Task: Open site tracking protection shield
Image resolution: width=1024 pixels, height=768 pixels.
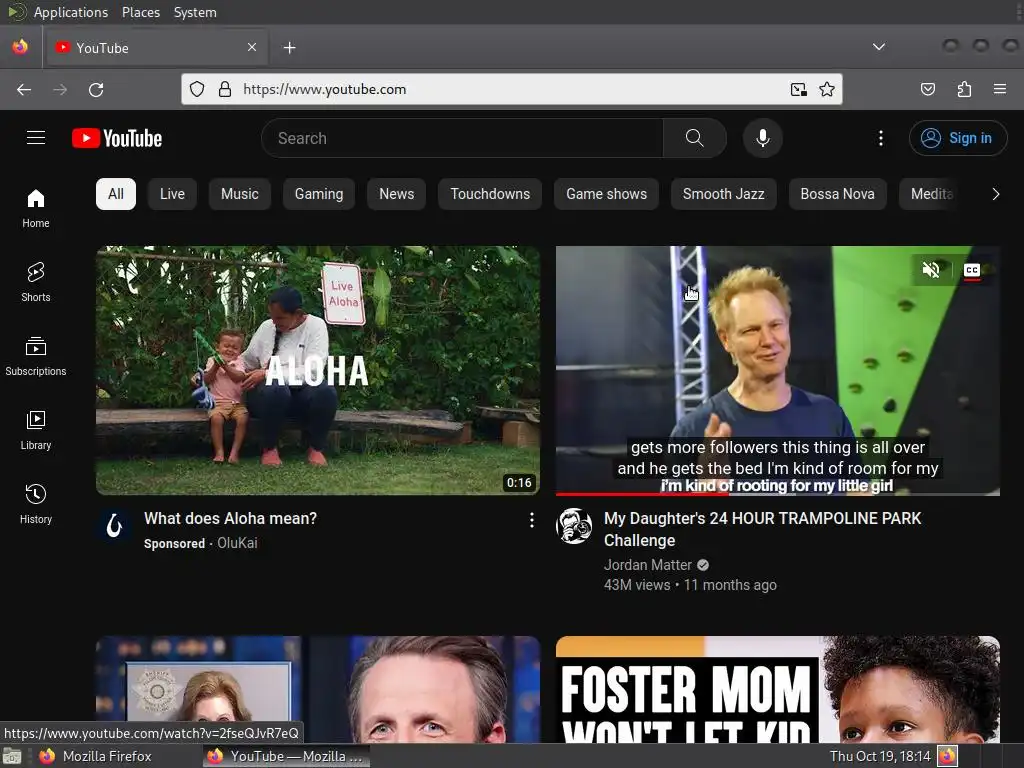Action: tap(197, 89)
